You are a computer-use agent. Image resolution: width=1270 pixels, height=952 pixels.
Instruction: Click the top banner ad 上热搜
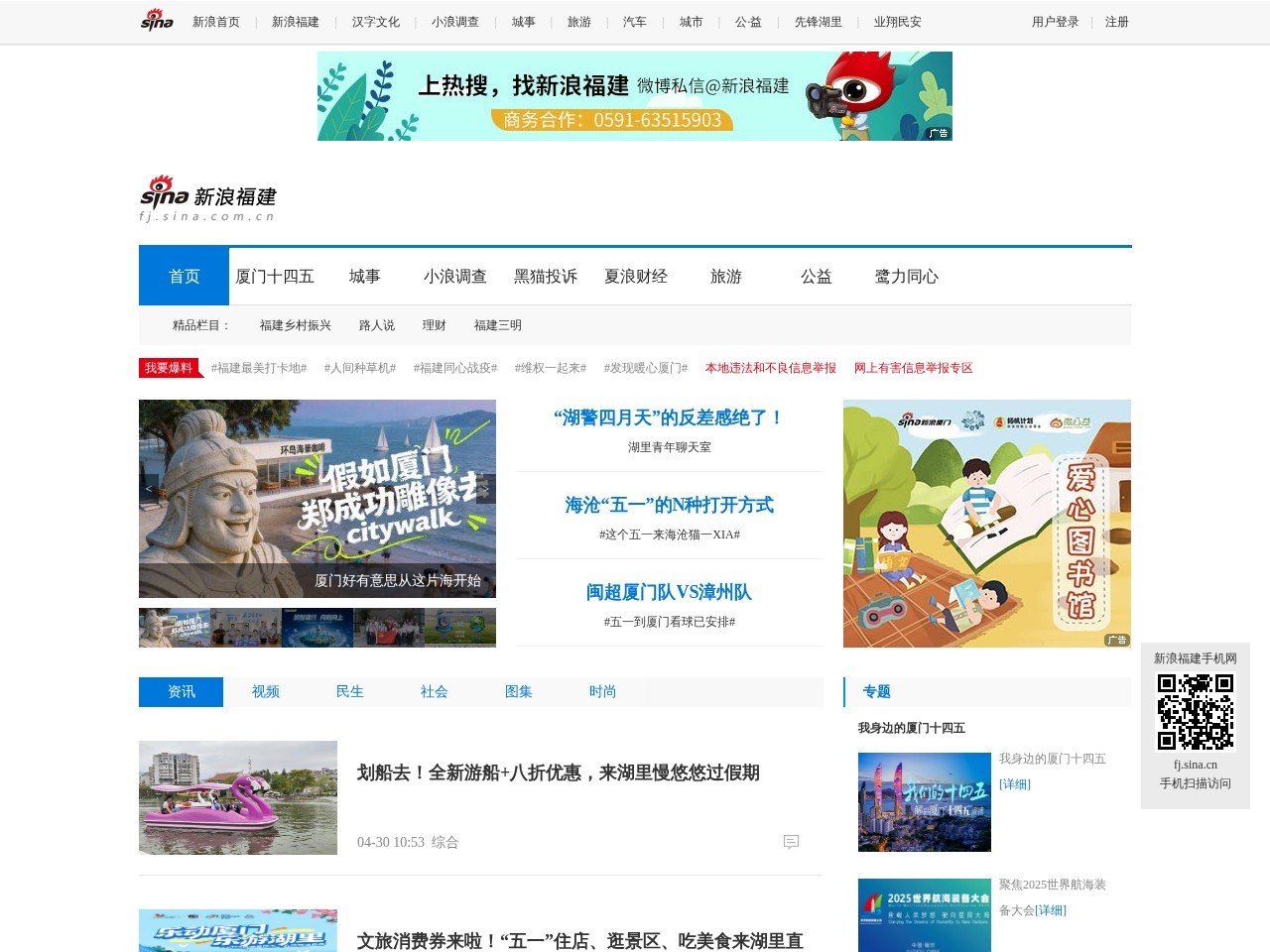coord(635,96)
